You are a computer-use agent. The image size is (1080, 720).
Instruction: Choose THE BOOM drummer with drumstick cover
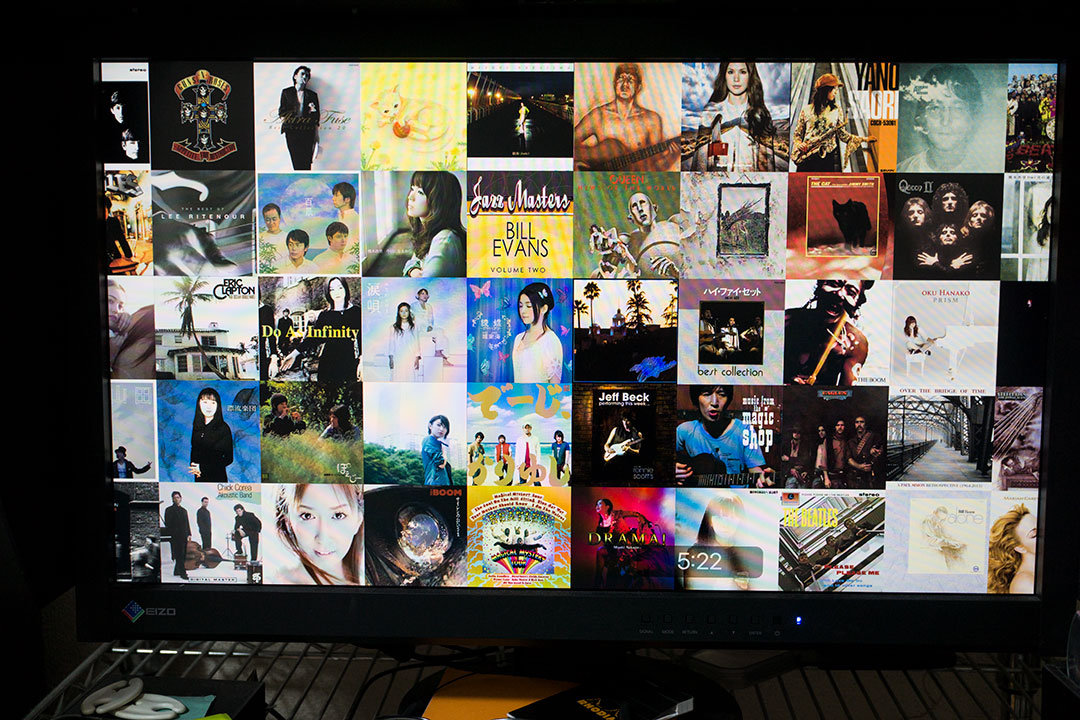[x=838, y=333]
